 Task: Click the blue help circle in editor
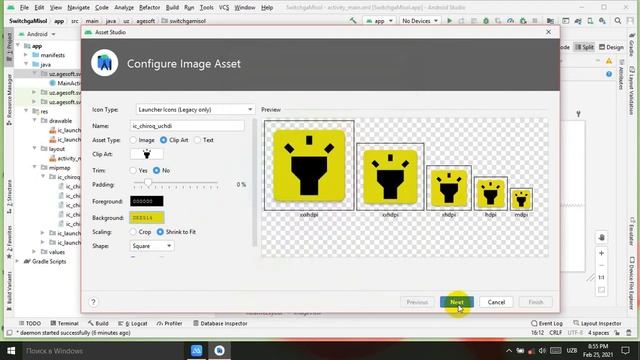pyautogui.click(x=609, y=74)
